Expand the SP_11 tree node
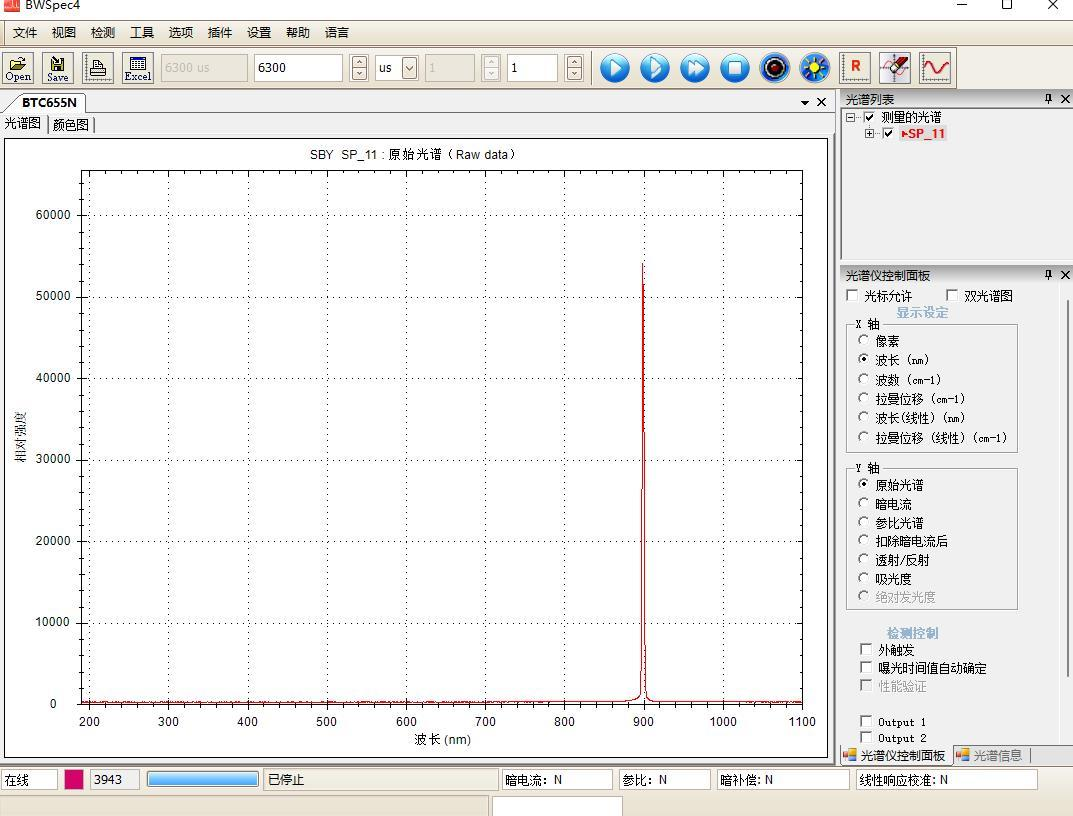This screenshot has width=1073, height=816. tap(870, 134)
